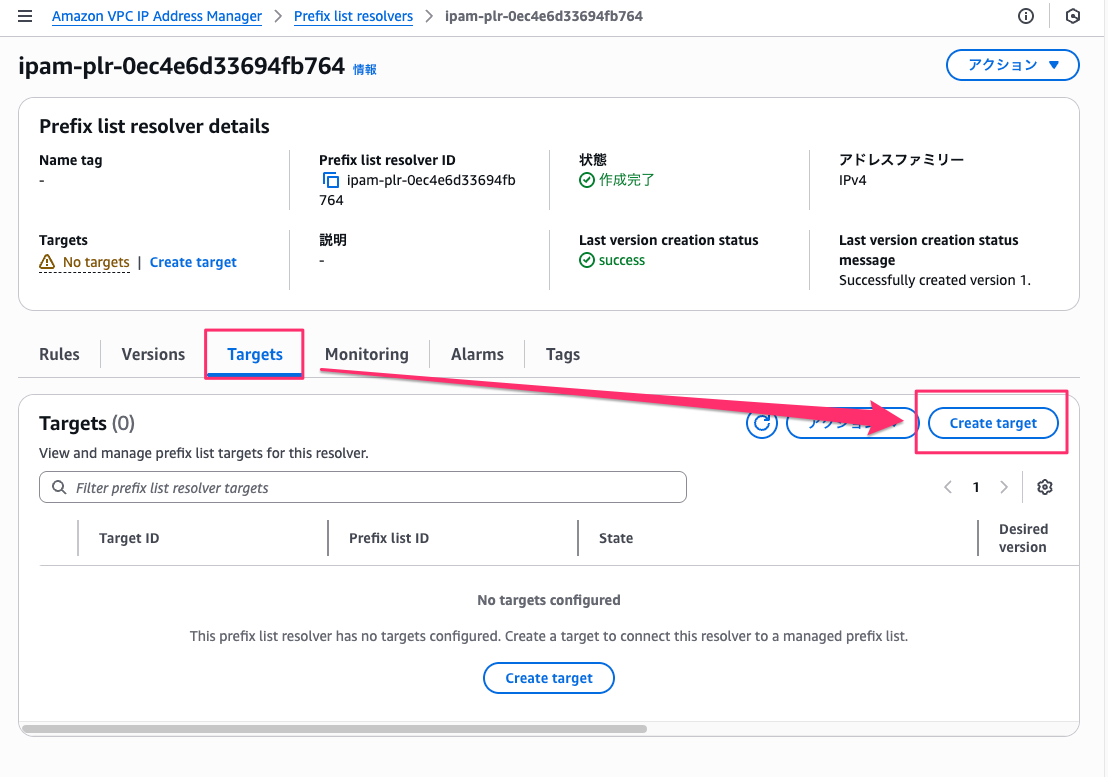Refresh the Targets table
The width and height of the screenshot is (1108, 777).
click(x=762, y=423)
